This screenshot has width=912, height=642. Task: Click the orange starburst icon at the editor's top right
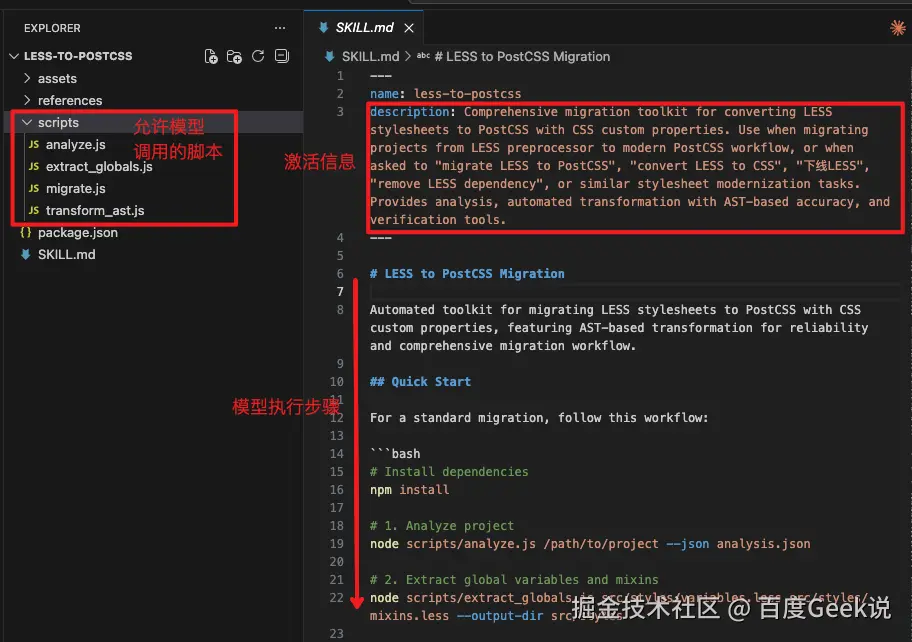[897, 27]
